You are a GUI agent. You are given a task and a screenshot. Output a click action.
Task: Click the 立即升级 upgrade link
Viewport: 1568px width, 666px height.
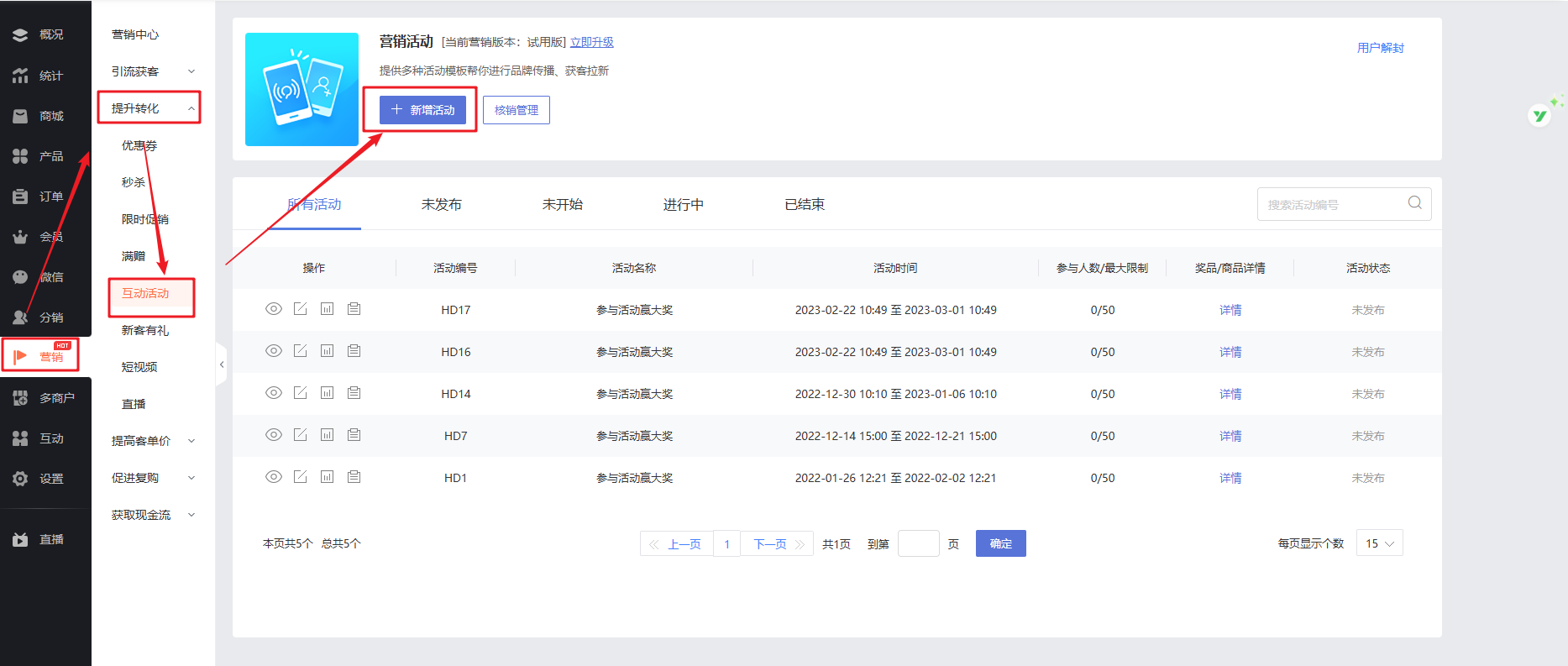(591, 42)
